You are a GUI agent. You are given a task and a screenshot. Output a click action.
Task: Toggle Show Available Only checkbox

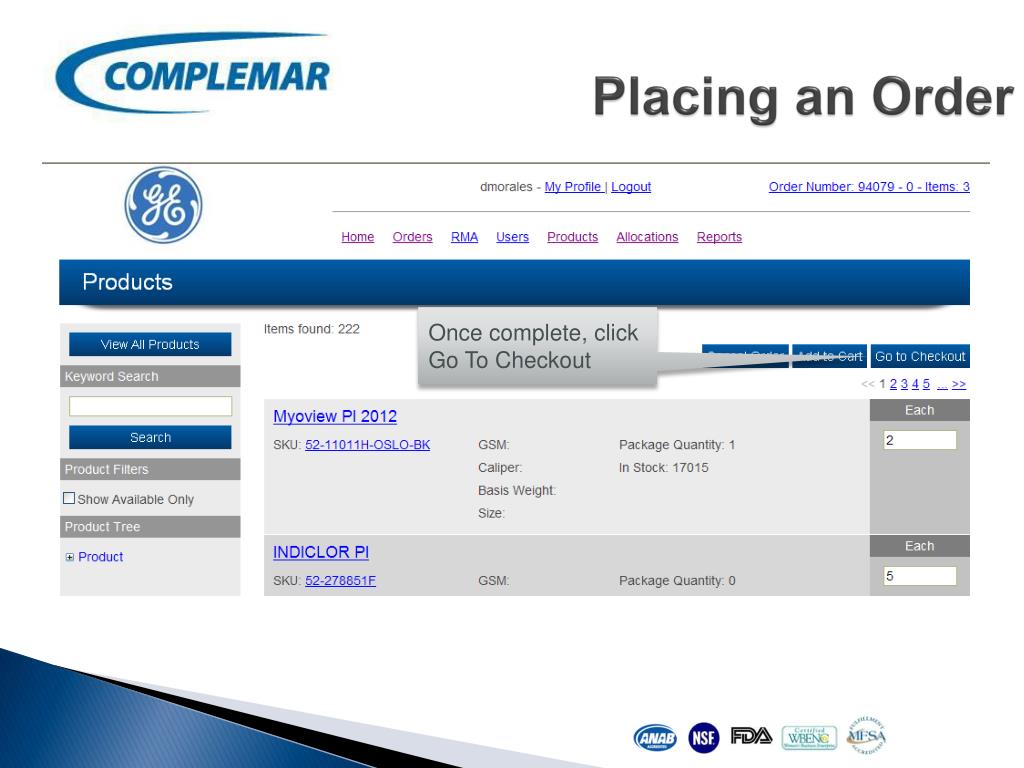pyautogui.click(x=69, y=498)
